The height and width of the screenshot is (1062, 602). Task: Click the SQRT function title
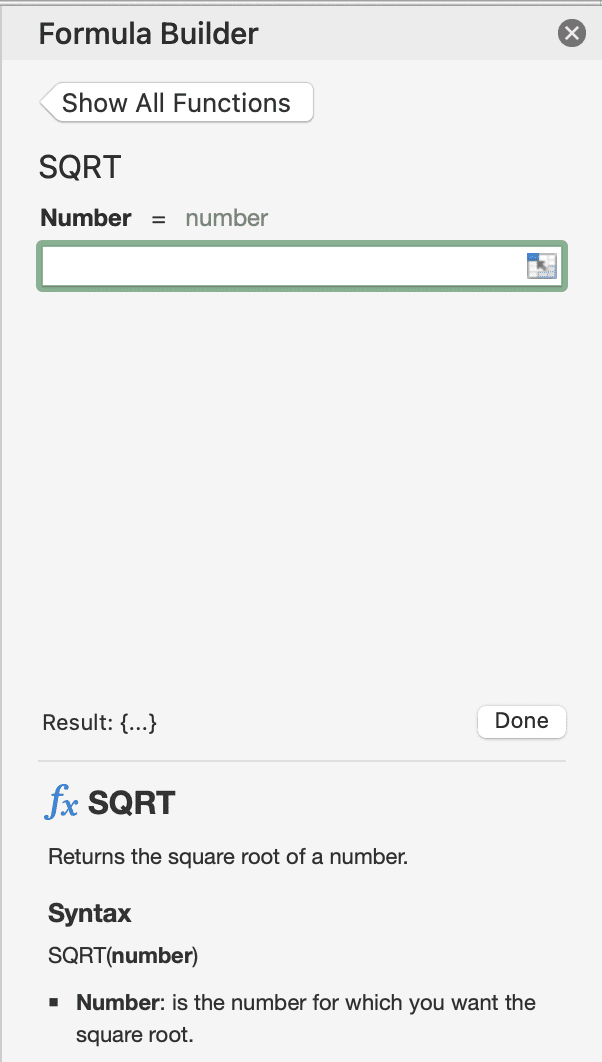(78, 167)
